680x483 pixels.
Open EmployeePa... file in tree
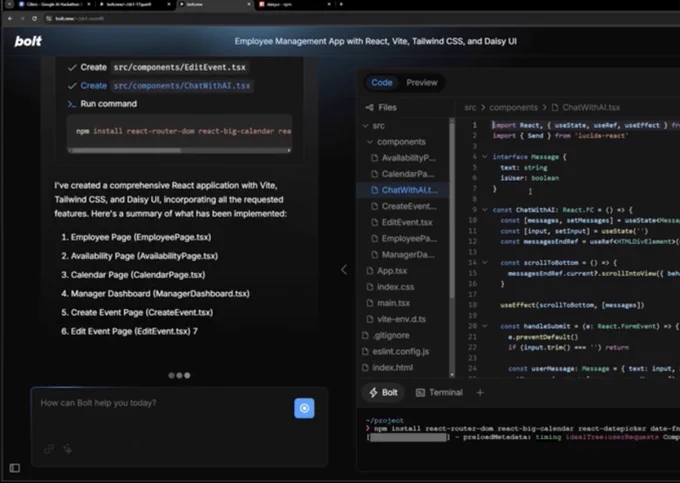(x=403, y=238)
